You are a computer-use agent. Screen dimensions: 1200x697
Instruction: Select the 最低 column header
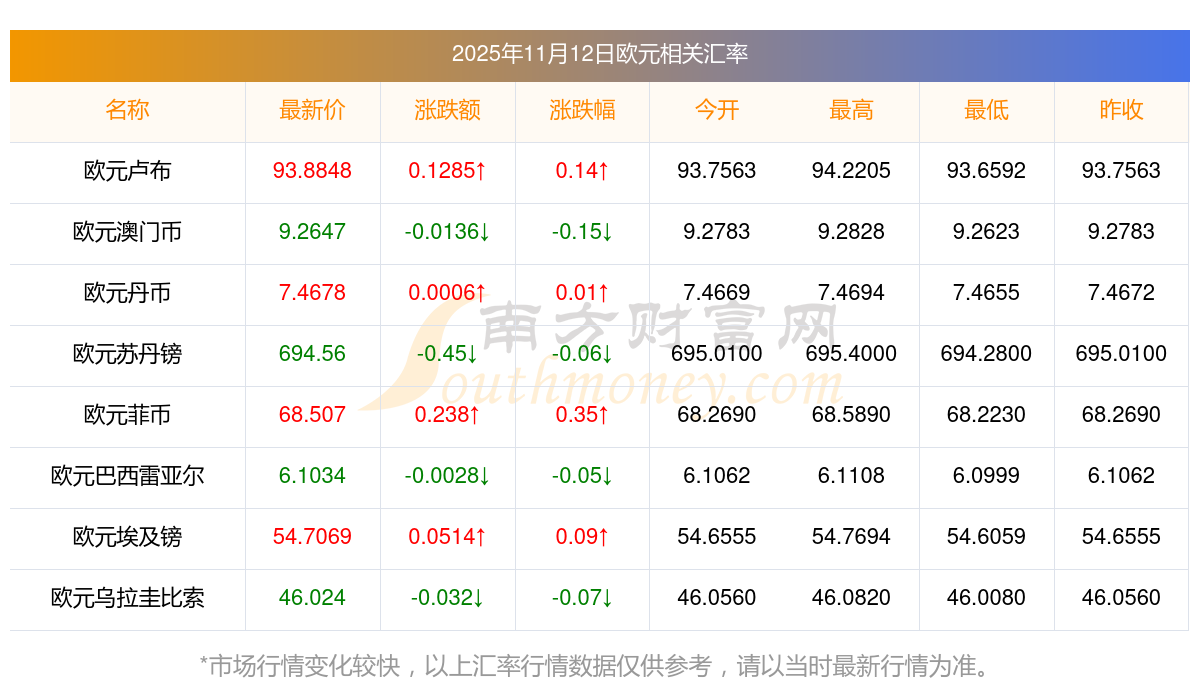986,110
